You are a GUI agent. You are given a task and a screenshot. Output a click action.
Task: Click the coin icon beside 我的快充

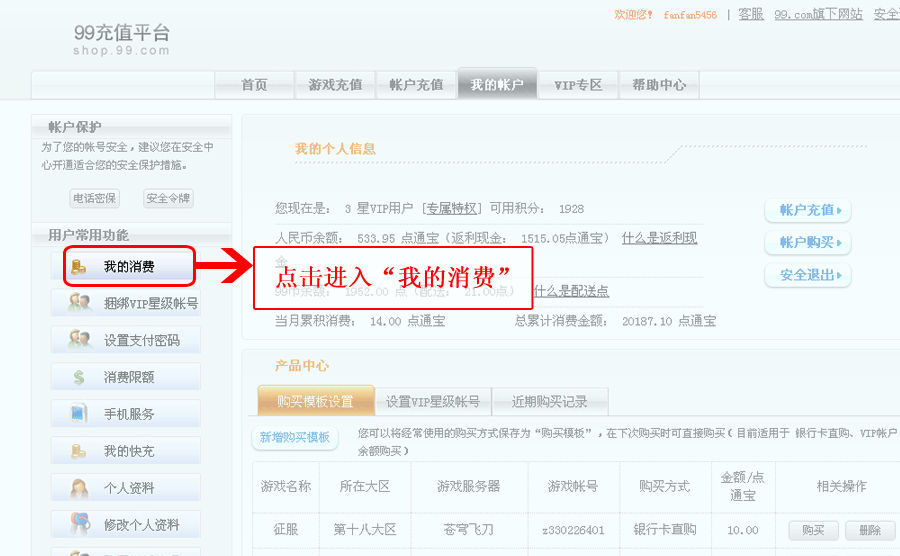pos(79,451)
